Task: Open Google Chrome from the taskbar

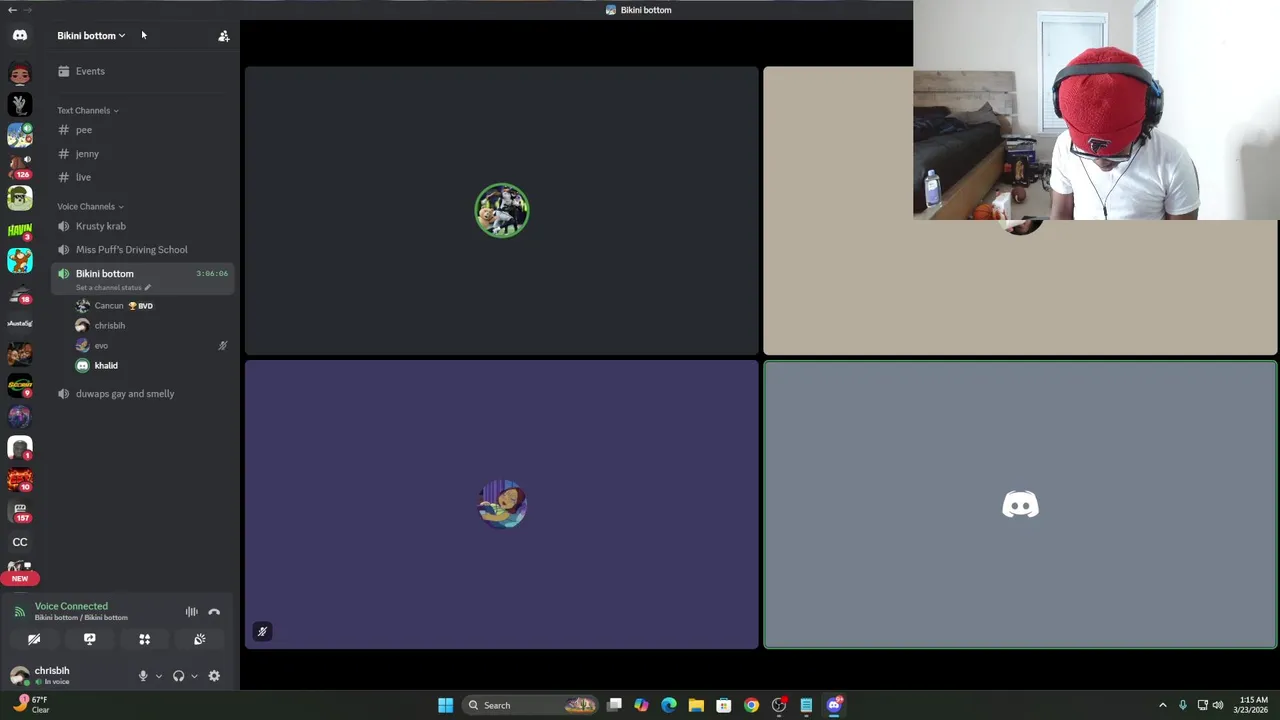Action: coord(751,706)
